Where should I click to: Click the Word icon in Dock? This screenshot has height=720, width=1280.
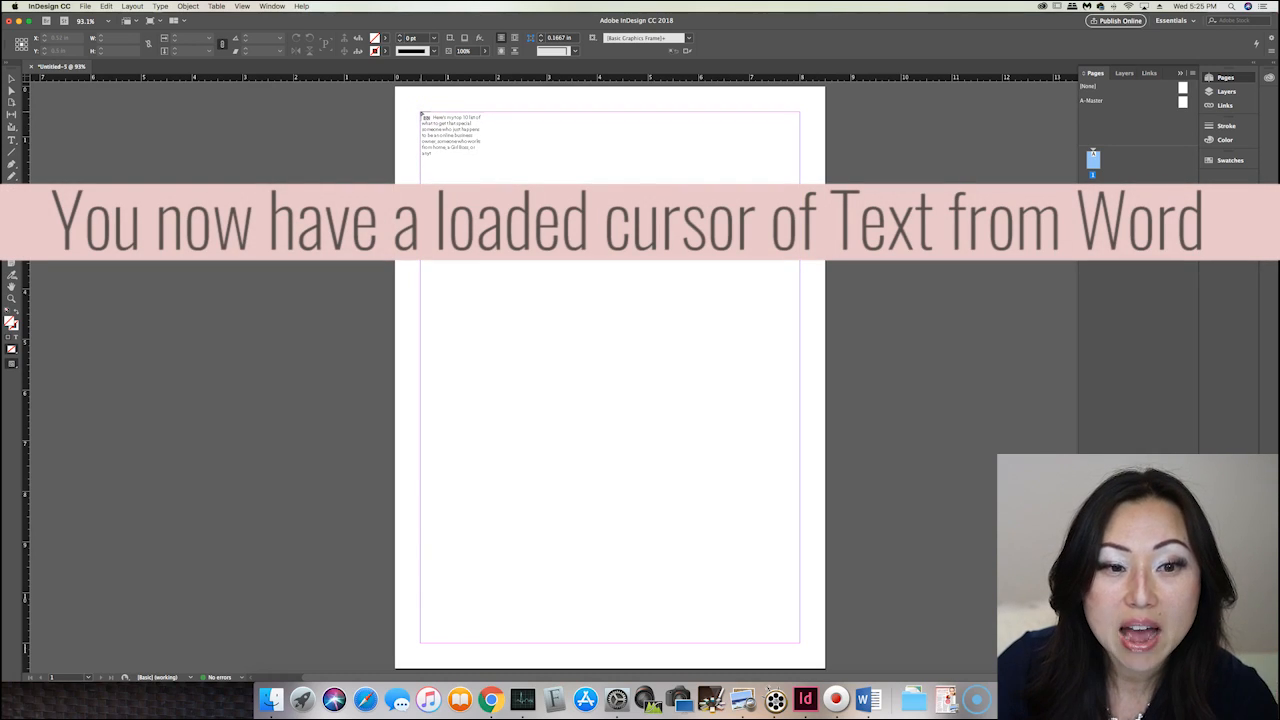(x=867, y=699)
